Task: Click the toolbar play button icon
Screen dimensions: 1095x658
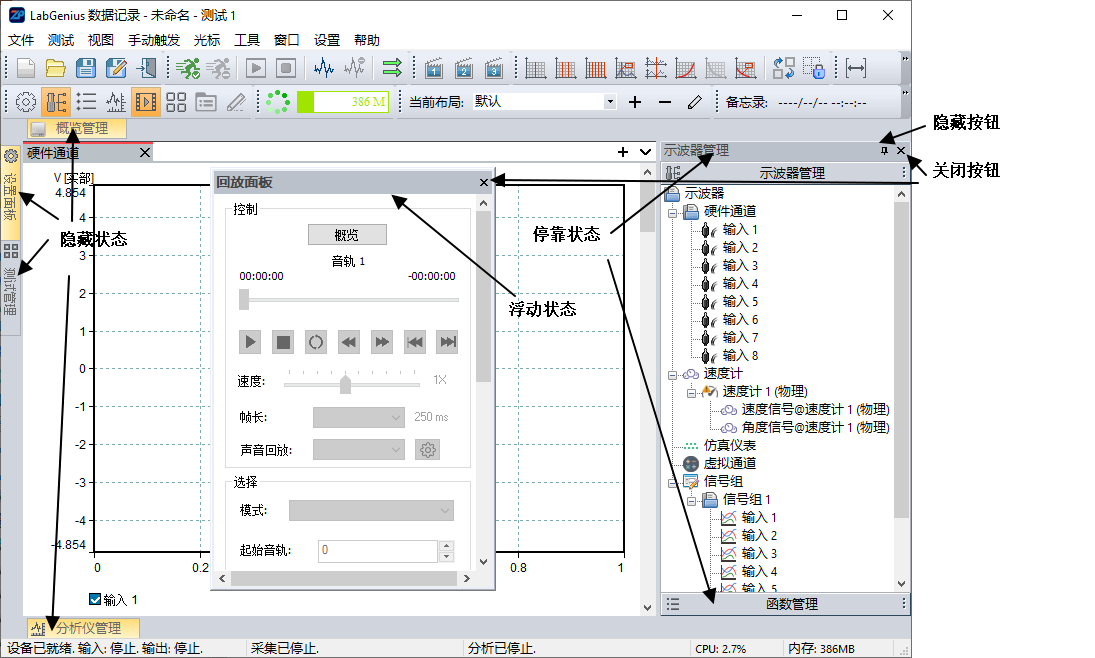Action: tap(256, 68)
